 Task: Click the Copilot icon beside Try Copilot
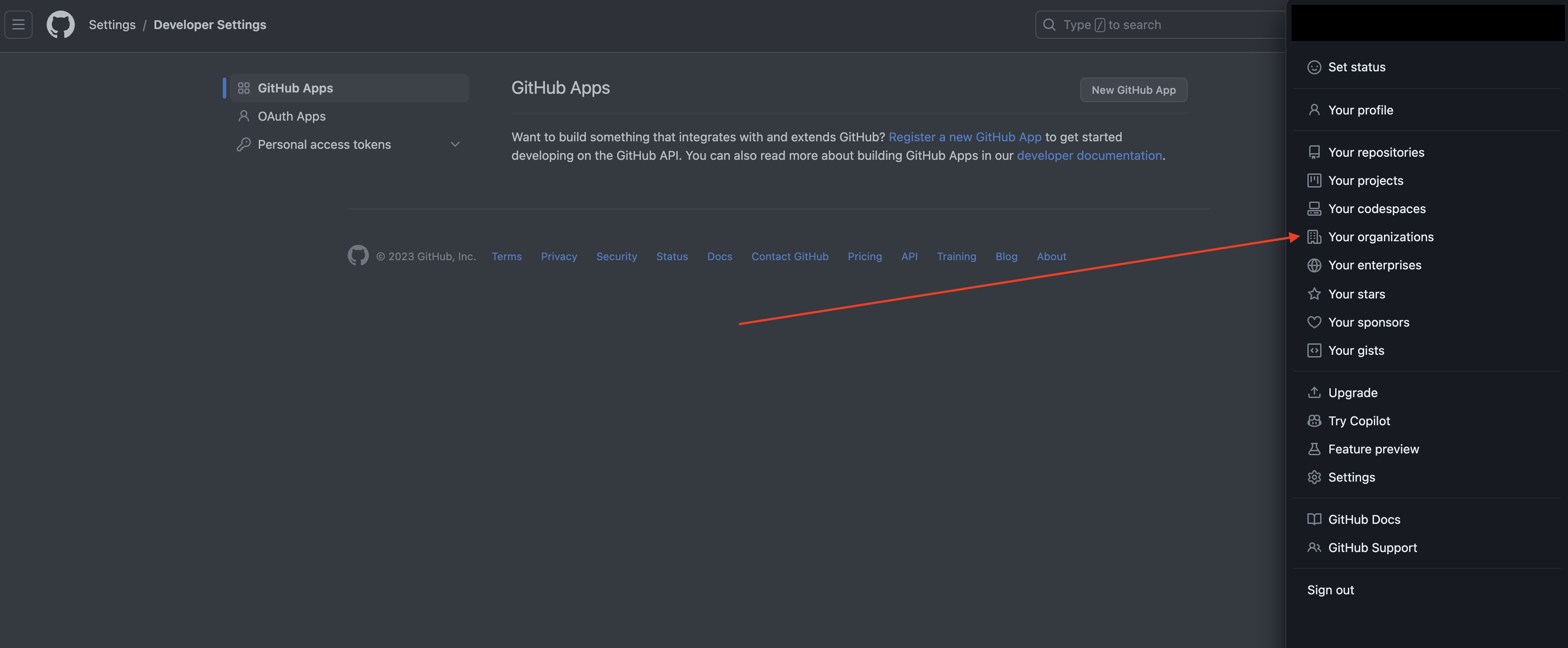[x=1314, y=421]
